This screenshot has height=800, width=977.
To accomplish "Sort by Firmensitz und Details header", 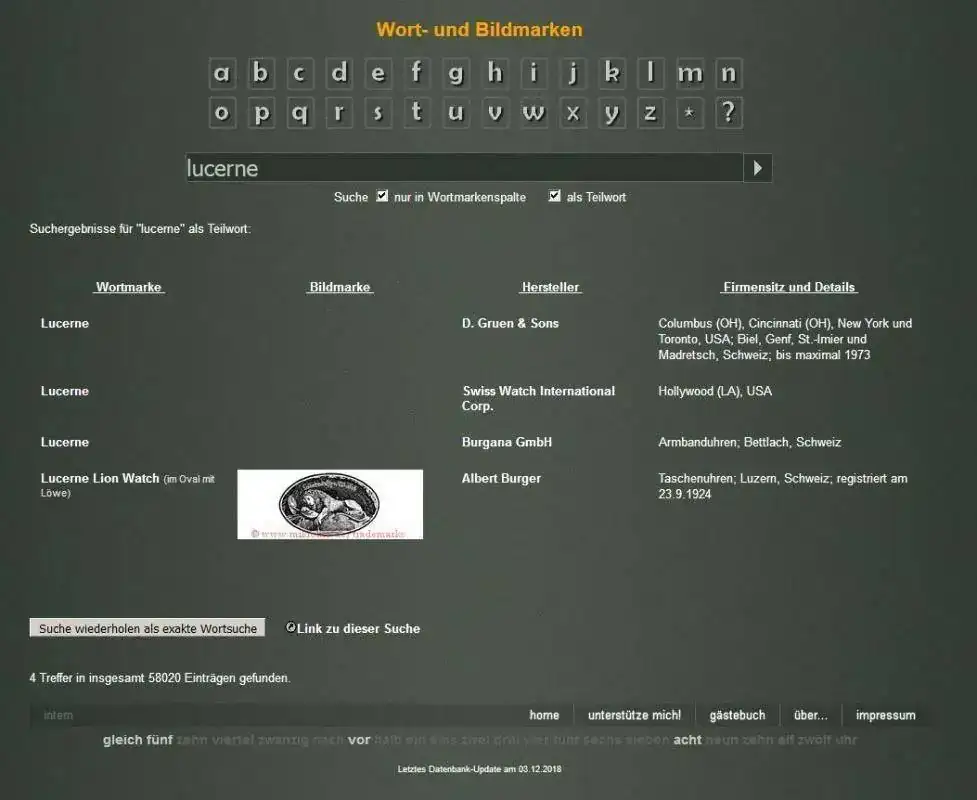I will pos(789,287).
